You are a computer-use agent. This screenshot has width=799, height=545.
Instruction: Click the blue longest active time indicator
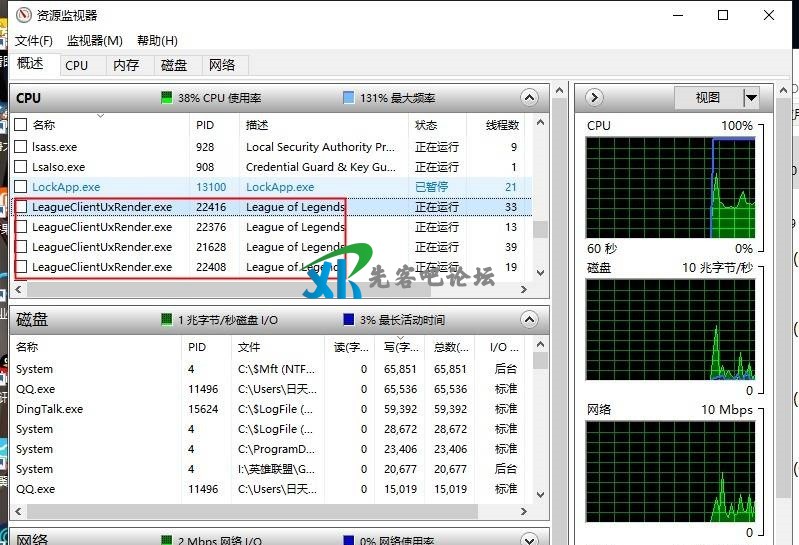point(348,320)
